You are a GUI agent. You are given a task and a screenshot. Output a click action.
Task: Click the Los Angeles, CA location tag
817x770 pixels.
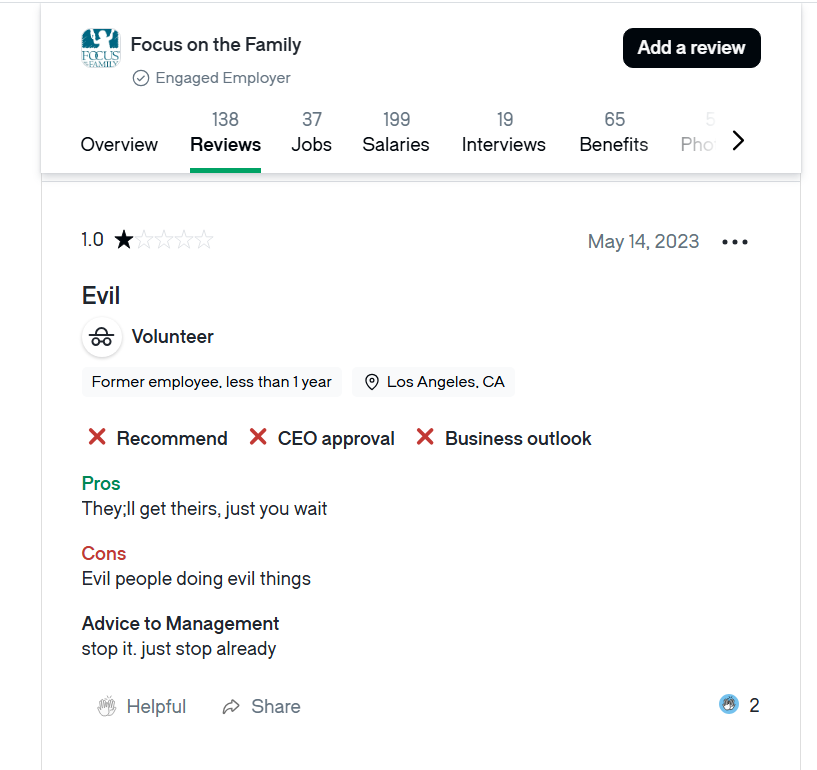[x=434, y=382]
